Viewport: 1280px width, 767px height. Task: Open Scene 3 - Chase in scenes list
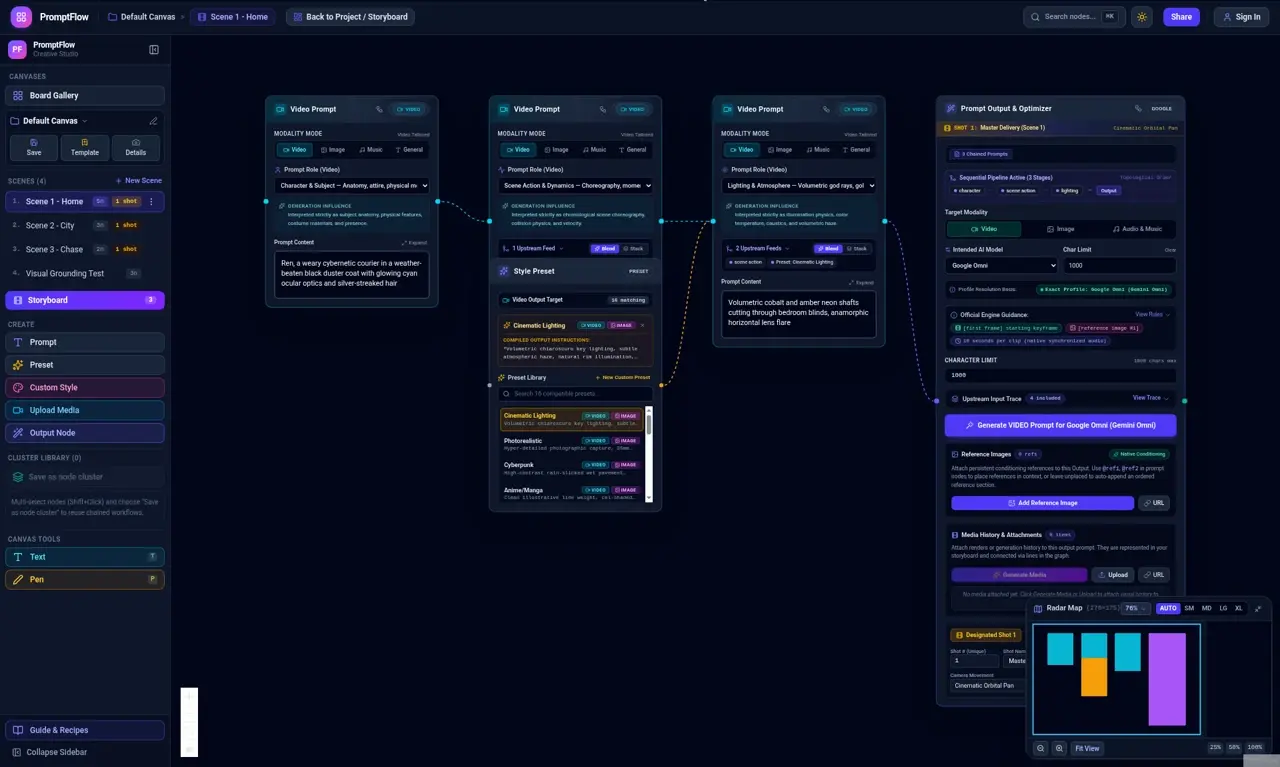[x=84, y=249]
